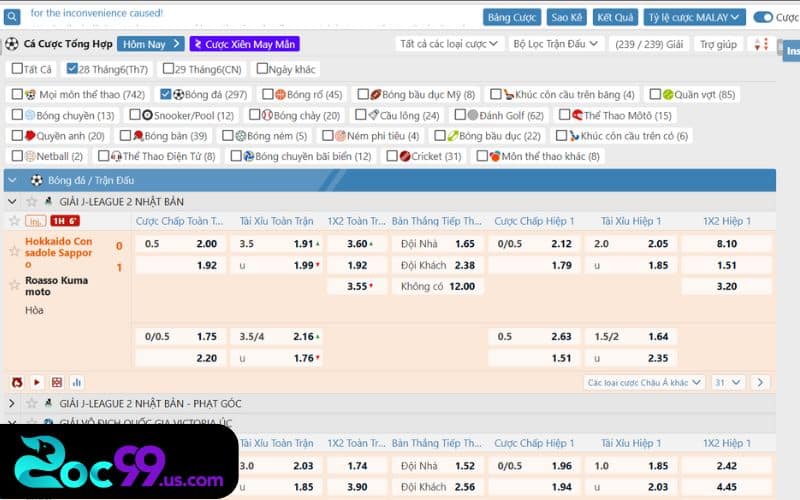
Task: Open the Bảng Cược tab
Action: click(511, 17)
